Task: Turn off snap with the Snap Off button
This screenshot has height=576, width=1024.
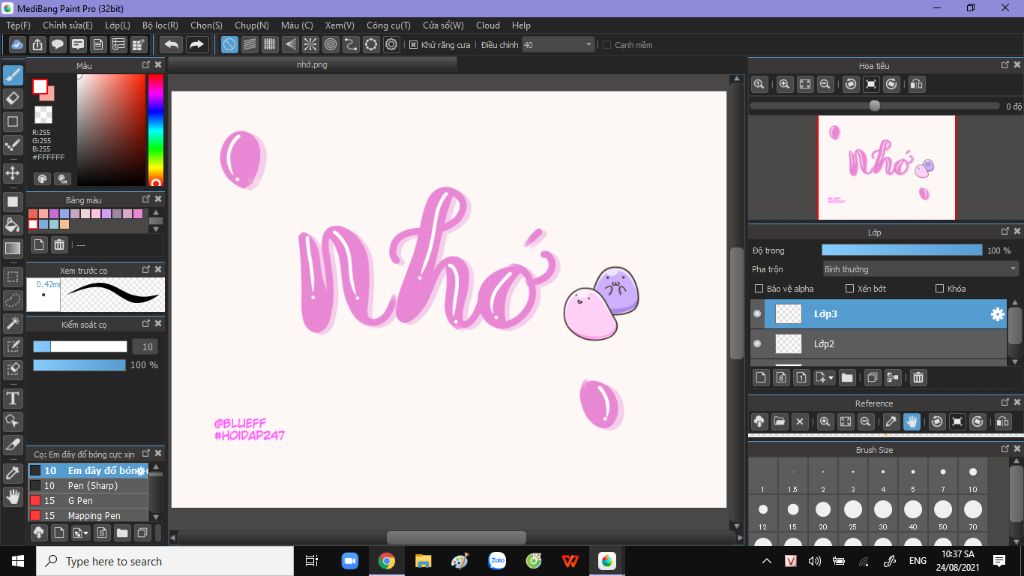Action: tap(229, 44)
